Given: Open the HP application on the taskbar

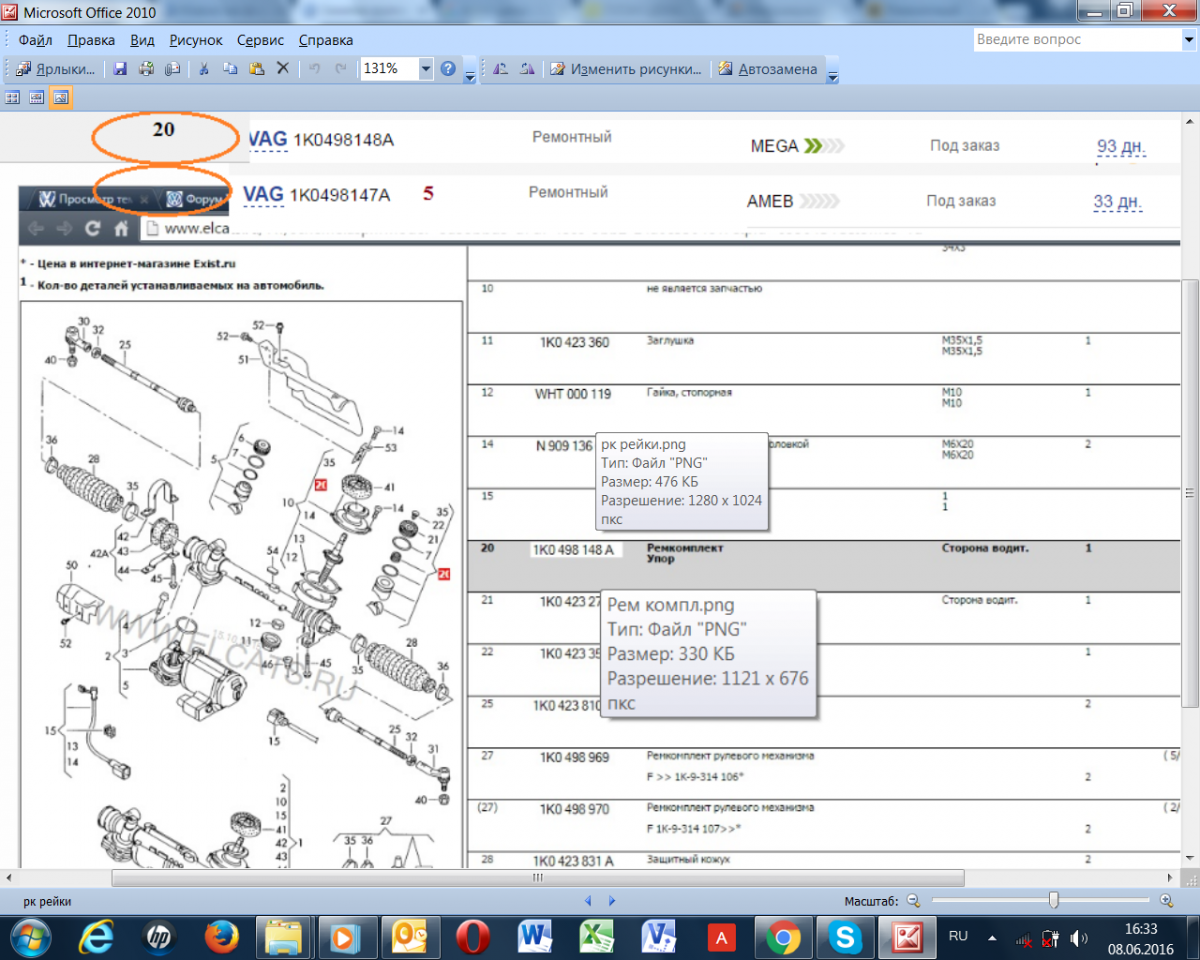Looking at the screenshot, I should pos(159,938).
